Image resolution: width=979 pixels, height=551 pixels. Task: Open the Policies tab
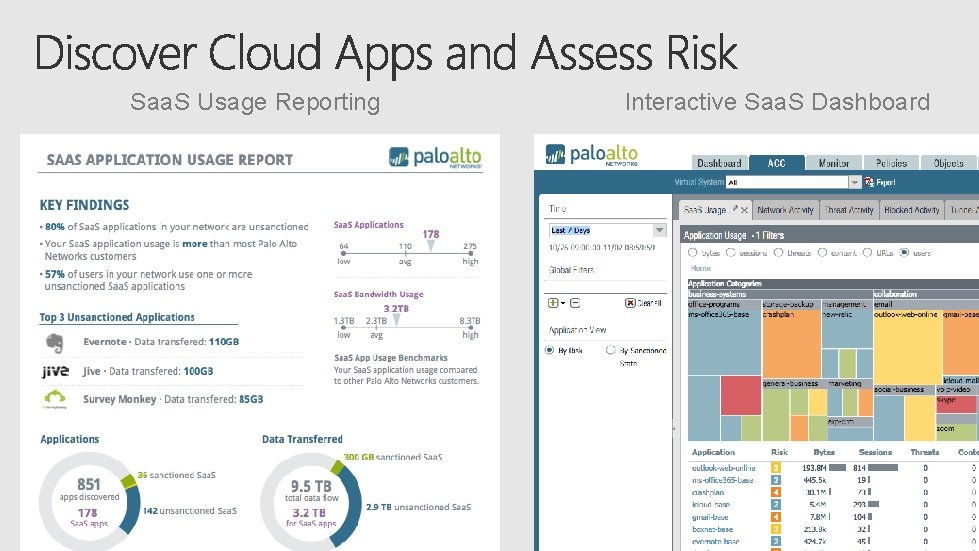tap(891, 163)
